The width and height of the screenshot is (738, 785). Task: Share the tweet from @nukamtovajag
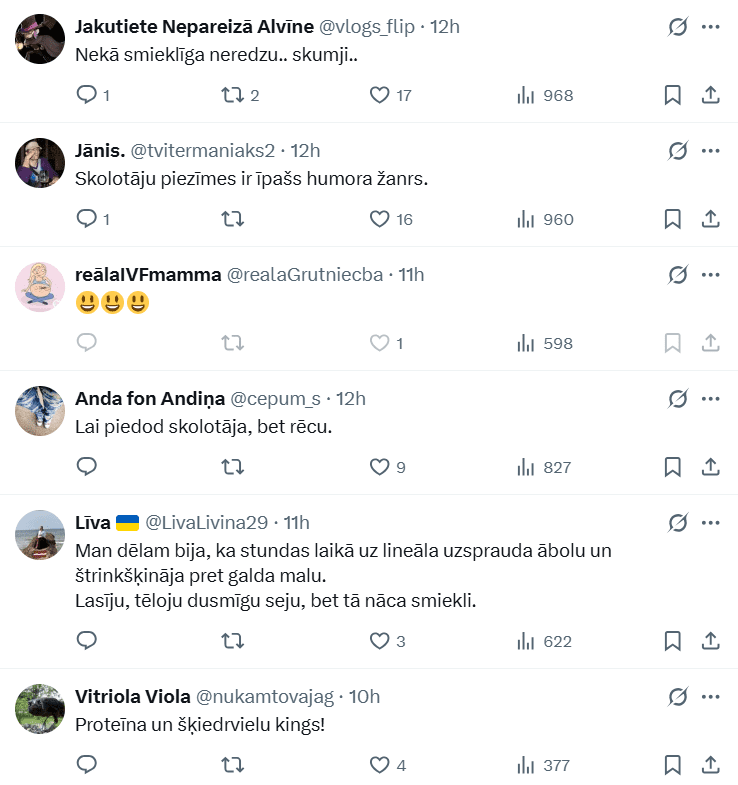click(711, 765)
